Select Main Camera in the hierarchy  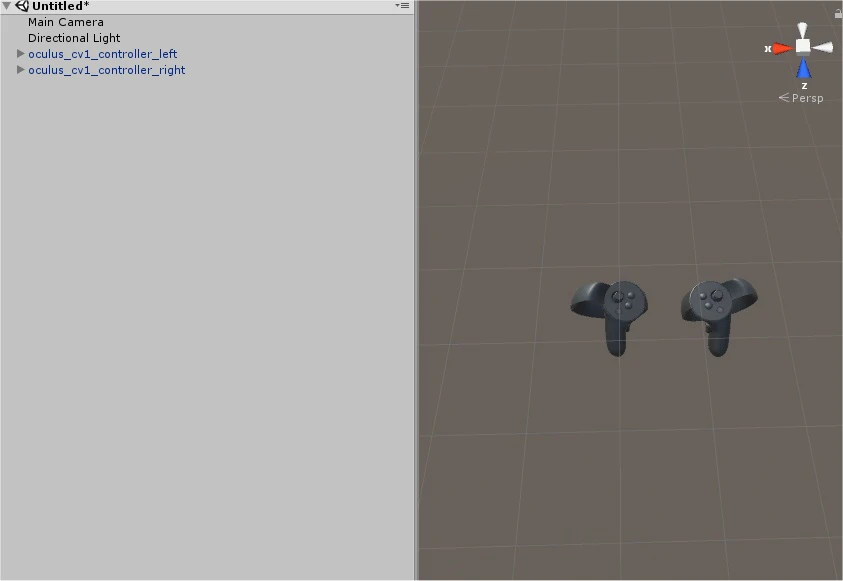tap(66, 22)
